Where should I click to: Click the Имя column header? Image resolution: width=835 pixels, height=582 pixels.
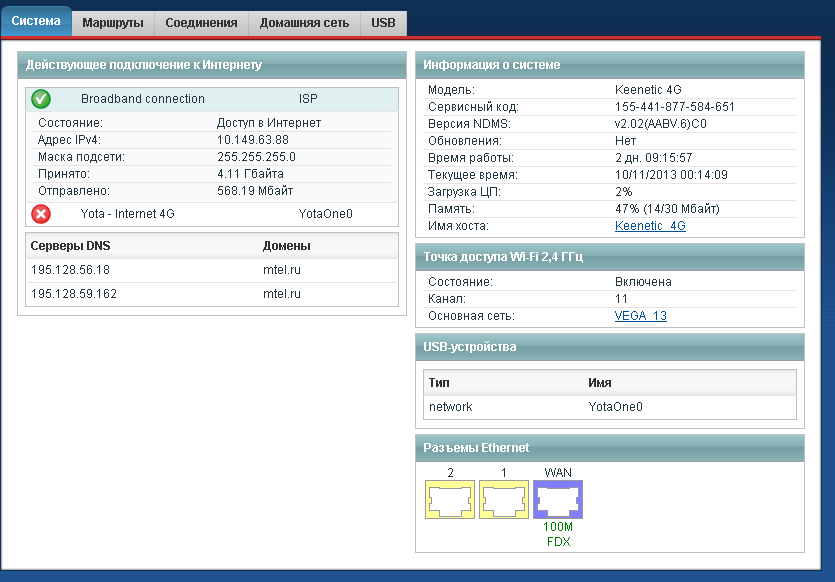click(x=600, y=383)
